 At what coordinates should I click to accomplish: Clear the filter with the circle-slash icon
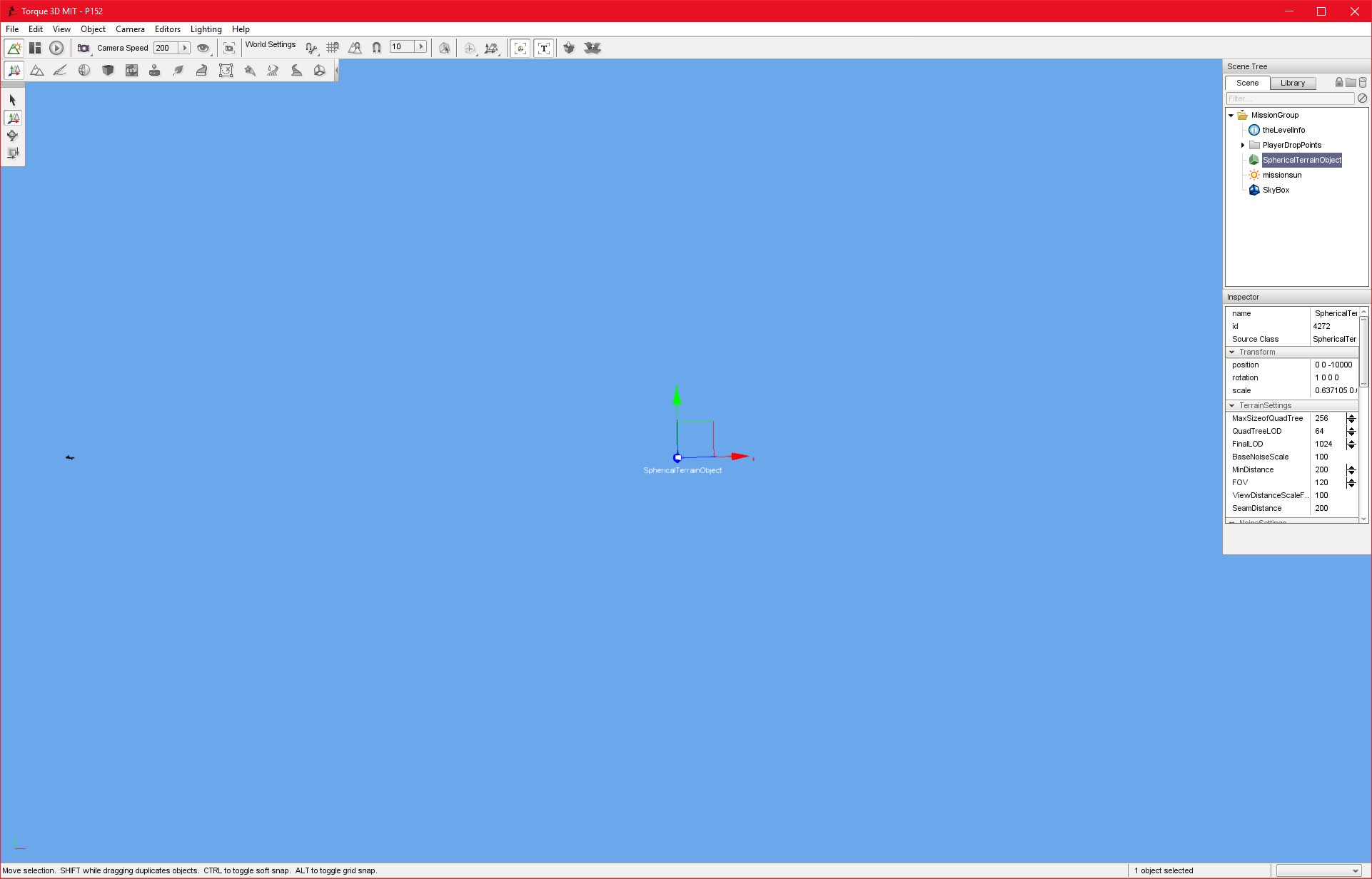[1362, 98]
